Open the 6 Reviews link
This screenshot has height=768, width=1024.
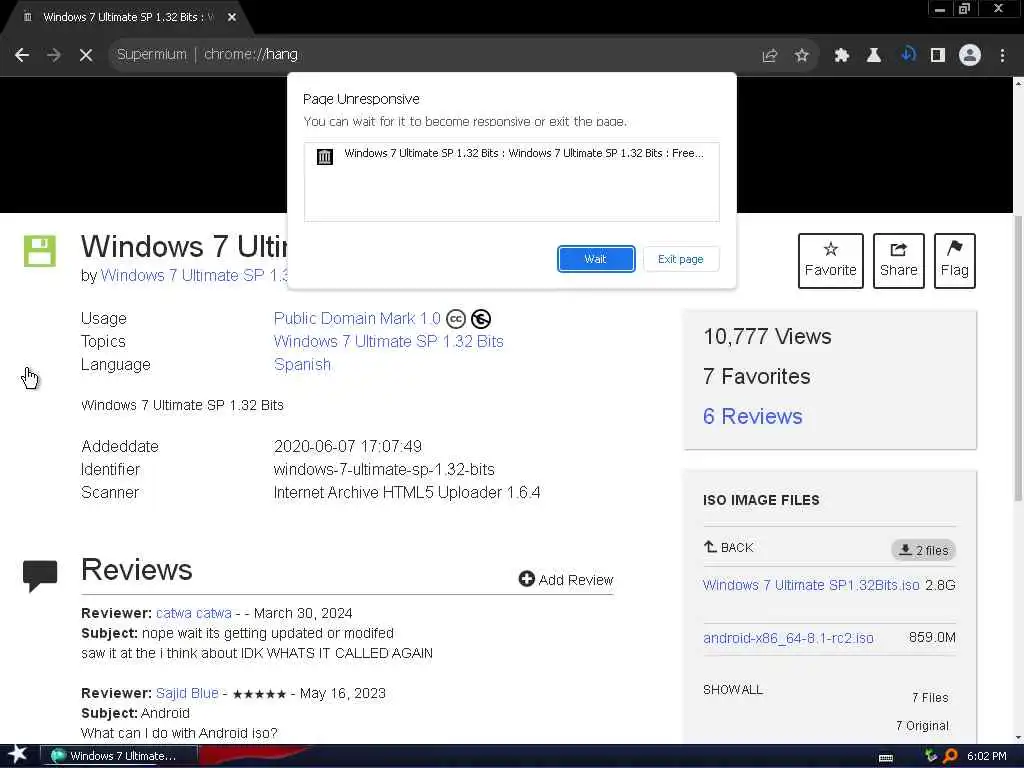click(x=752, y=417)
